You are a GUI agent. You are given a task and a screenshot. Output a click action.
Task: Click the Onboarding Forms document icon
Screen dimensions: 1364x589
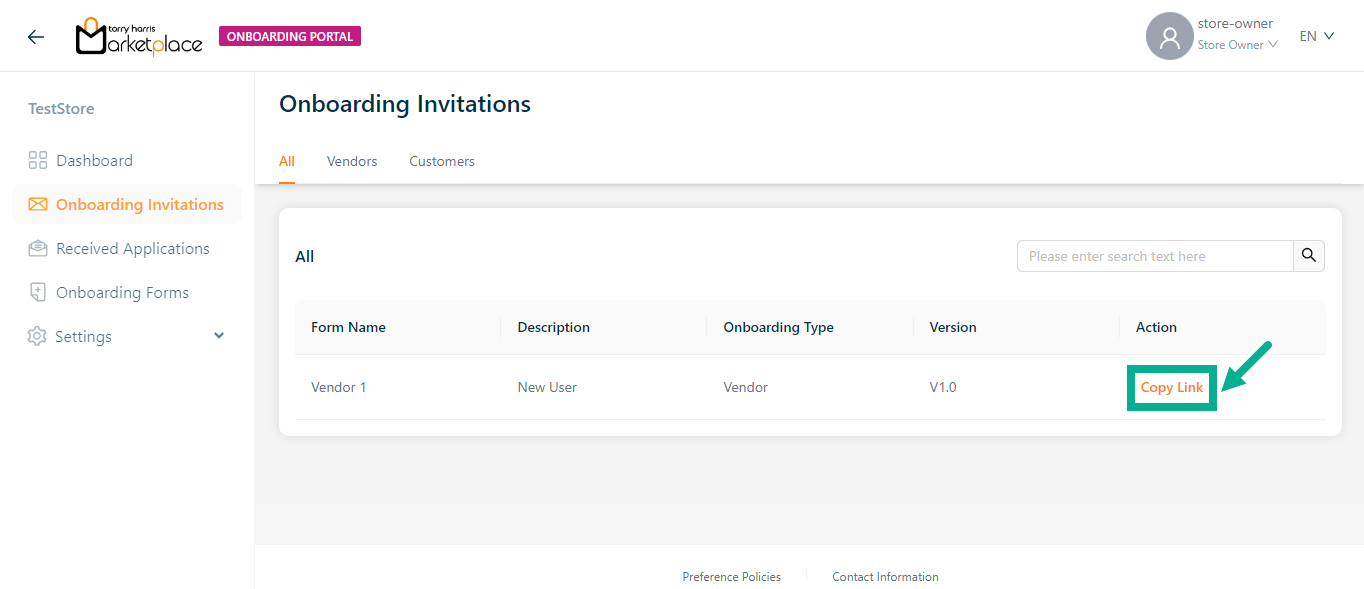[38, 293]
